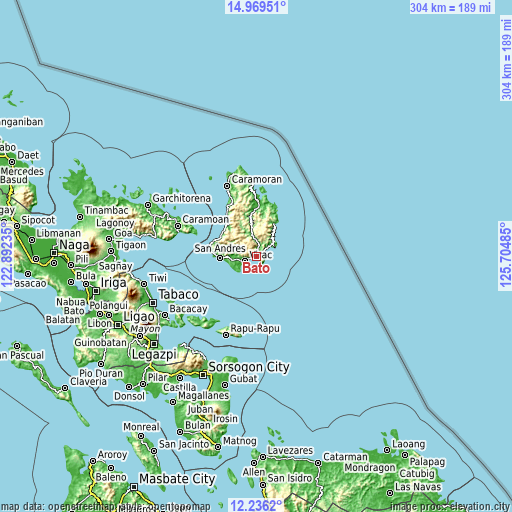The width and height of the screenshot is (512, 512).
Task: Click the Masbate City square marker
Action: (134, 487)
